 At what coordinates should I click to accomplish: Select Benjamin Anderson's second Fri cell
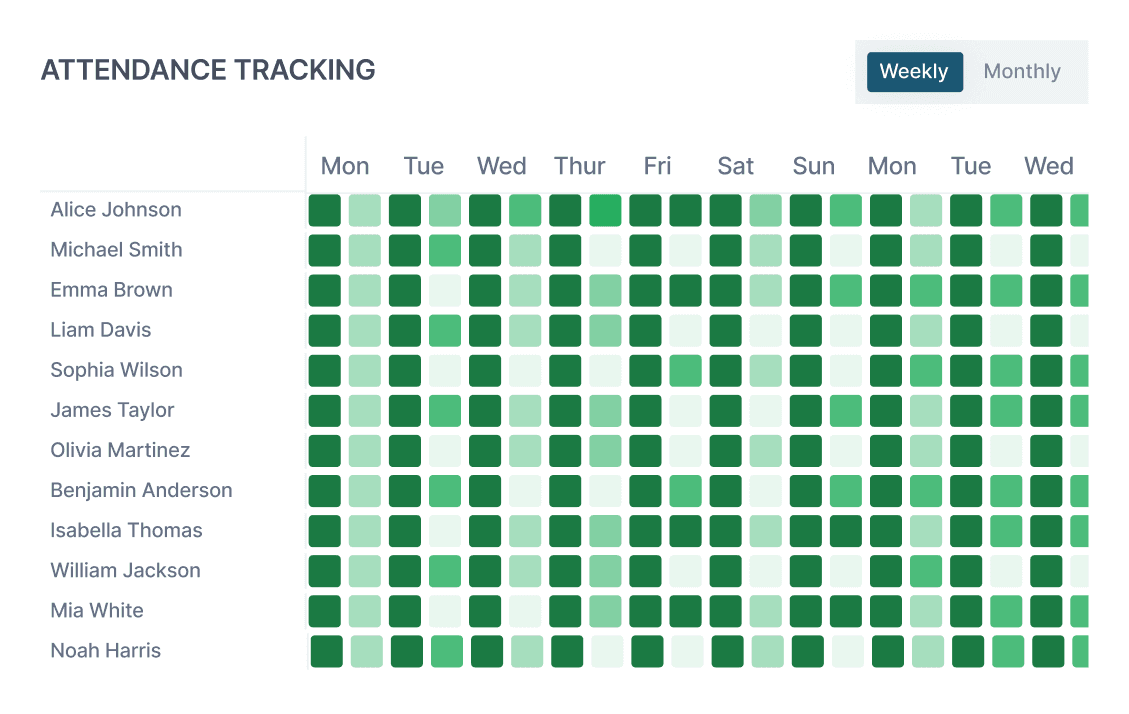(x=686, y=491)
